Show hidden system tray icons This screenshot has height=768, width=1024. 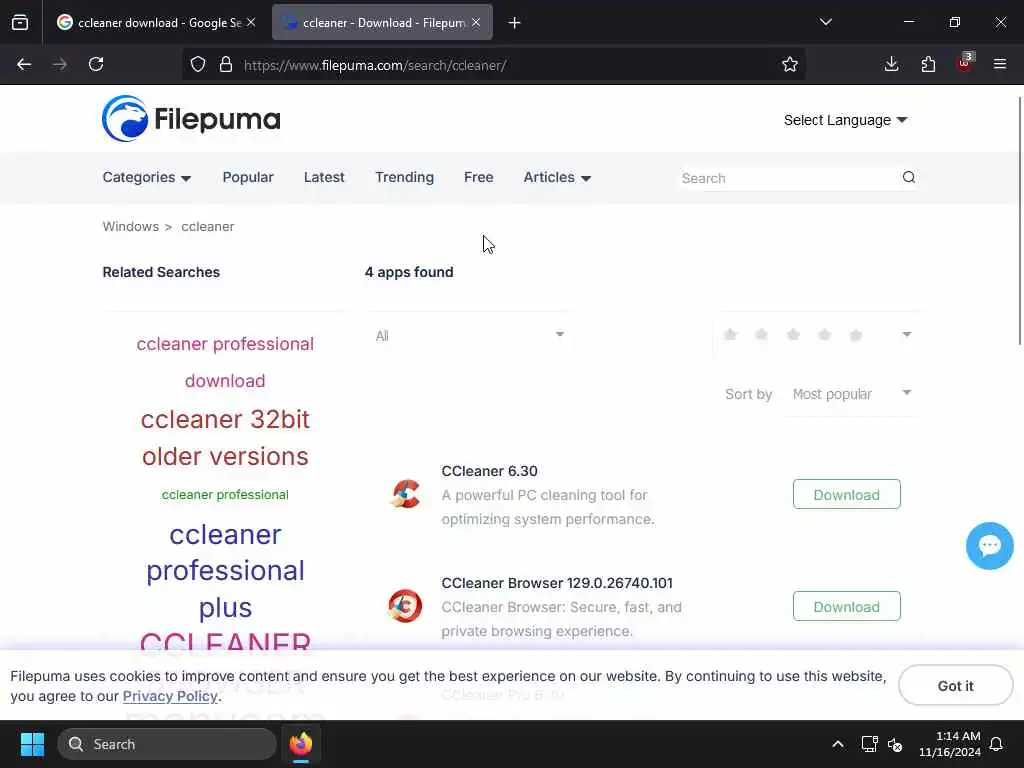(838, 744)
